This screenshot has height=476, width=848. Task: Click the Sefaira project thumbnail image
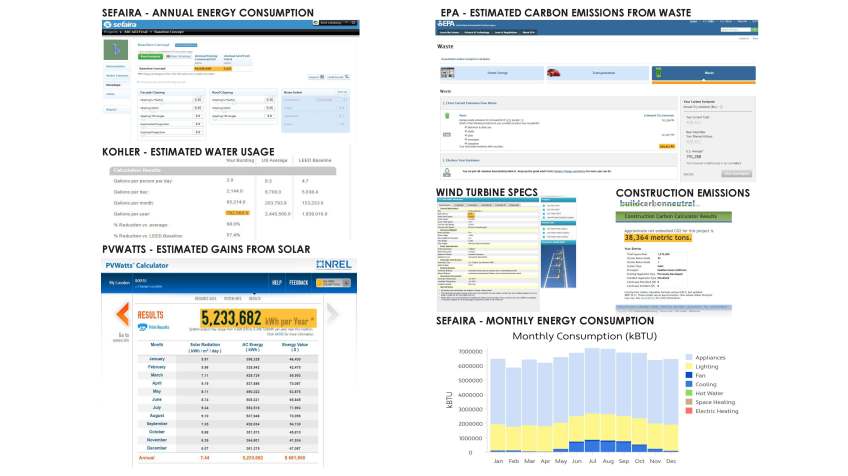(118, 50)
